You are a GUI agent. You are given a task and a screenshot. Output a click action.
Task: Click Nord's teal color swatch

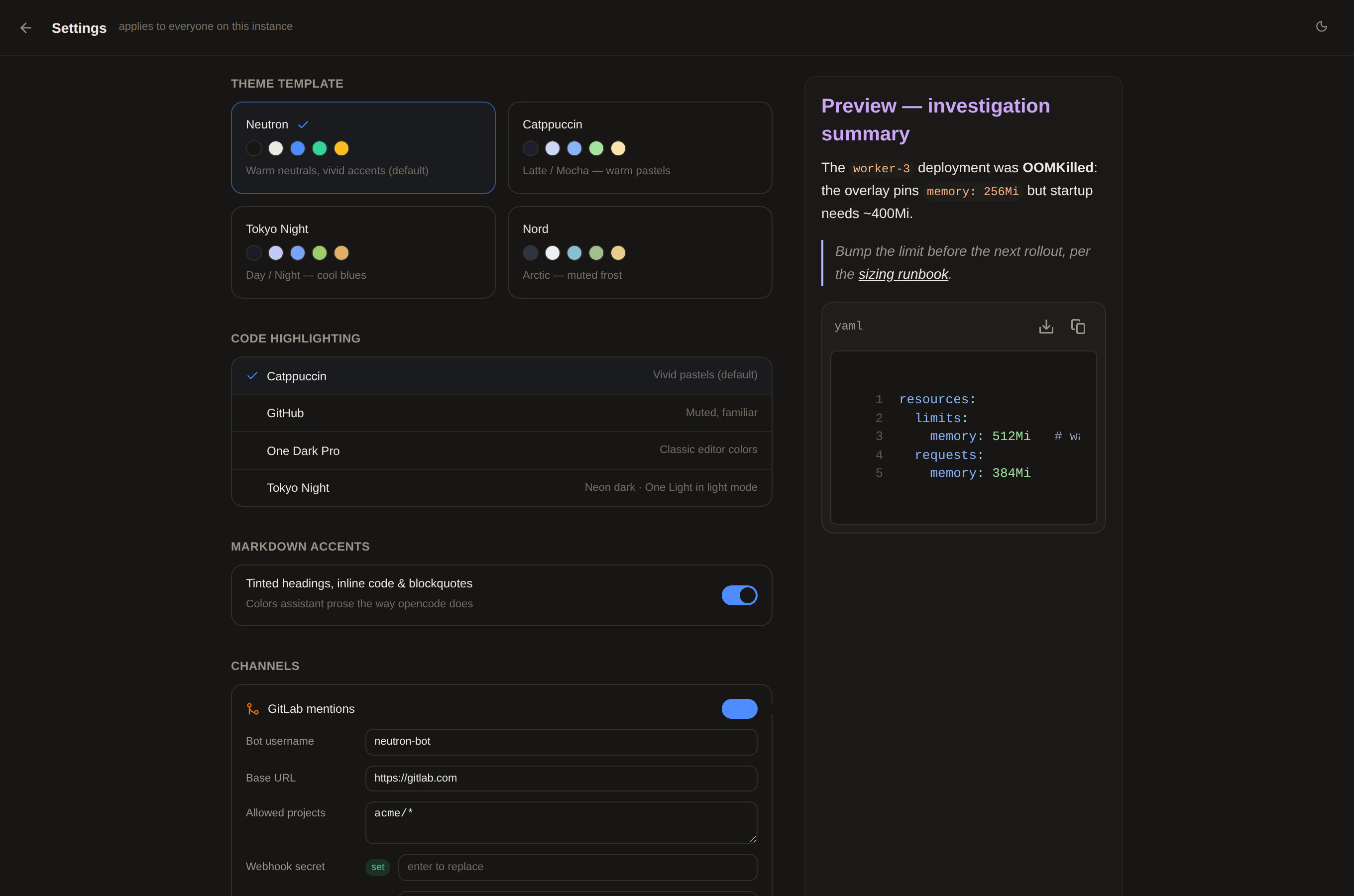coord(574,252)
